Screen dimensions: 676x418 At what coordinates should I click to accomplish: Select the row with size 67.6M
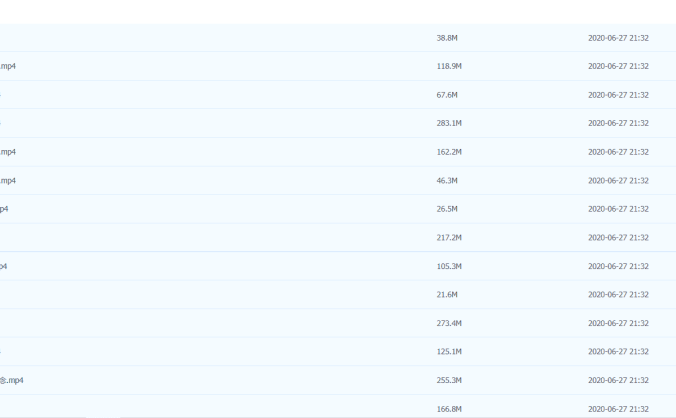pyautogui.click(x=447, y=95)
